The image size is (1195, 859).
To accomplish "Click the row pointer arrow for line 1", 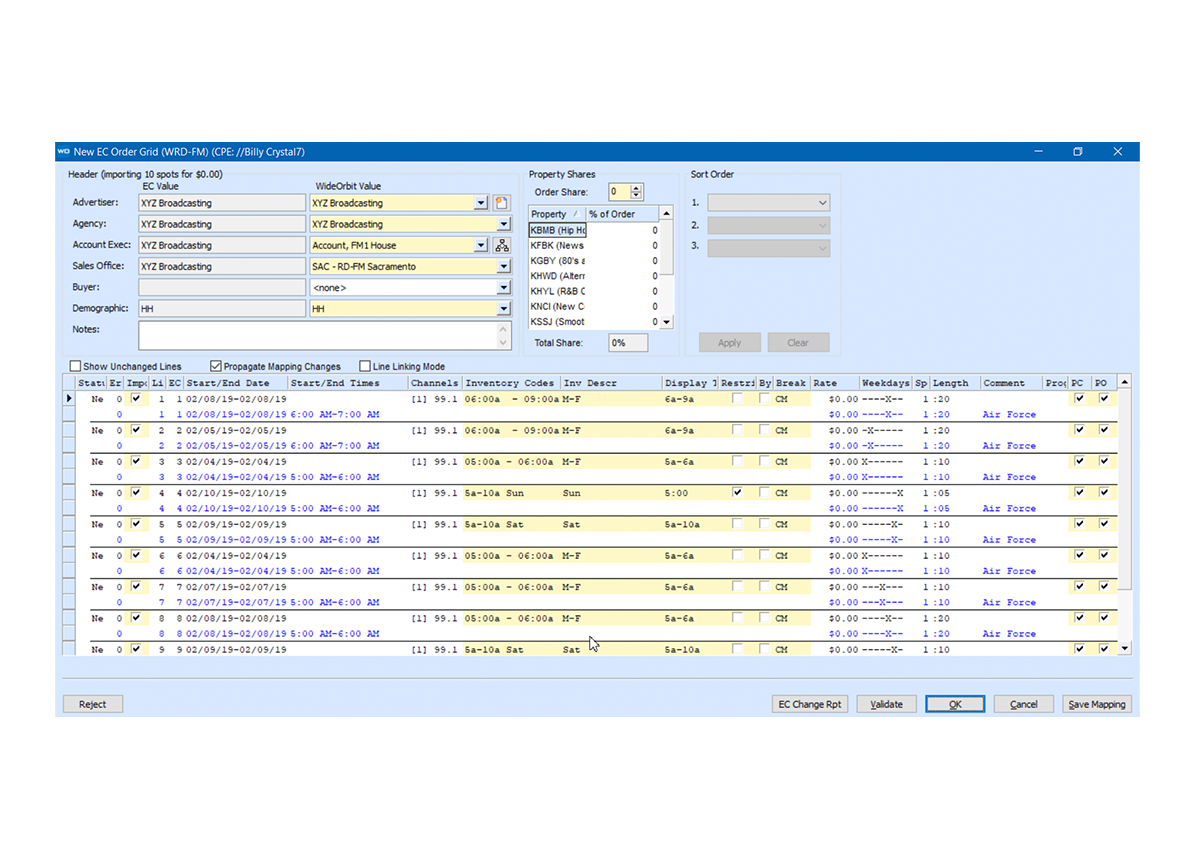I will click(69, 399).
